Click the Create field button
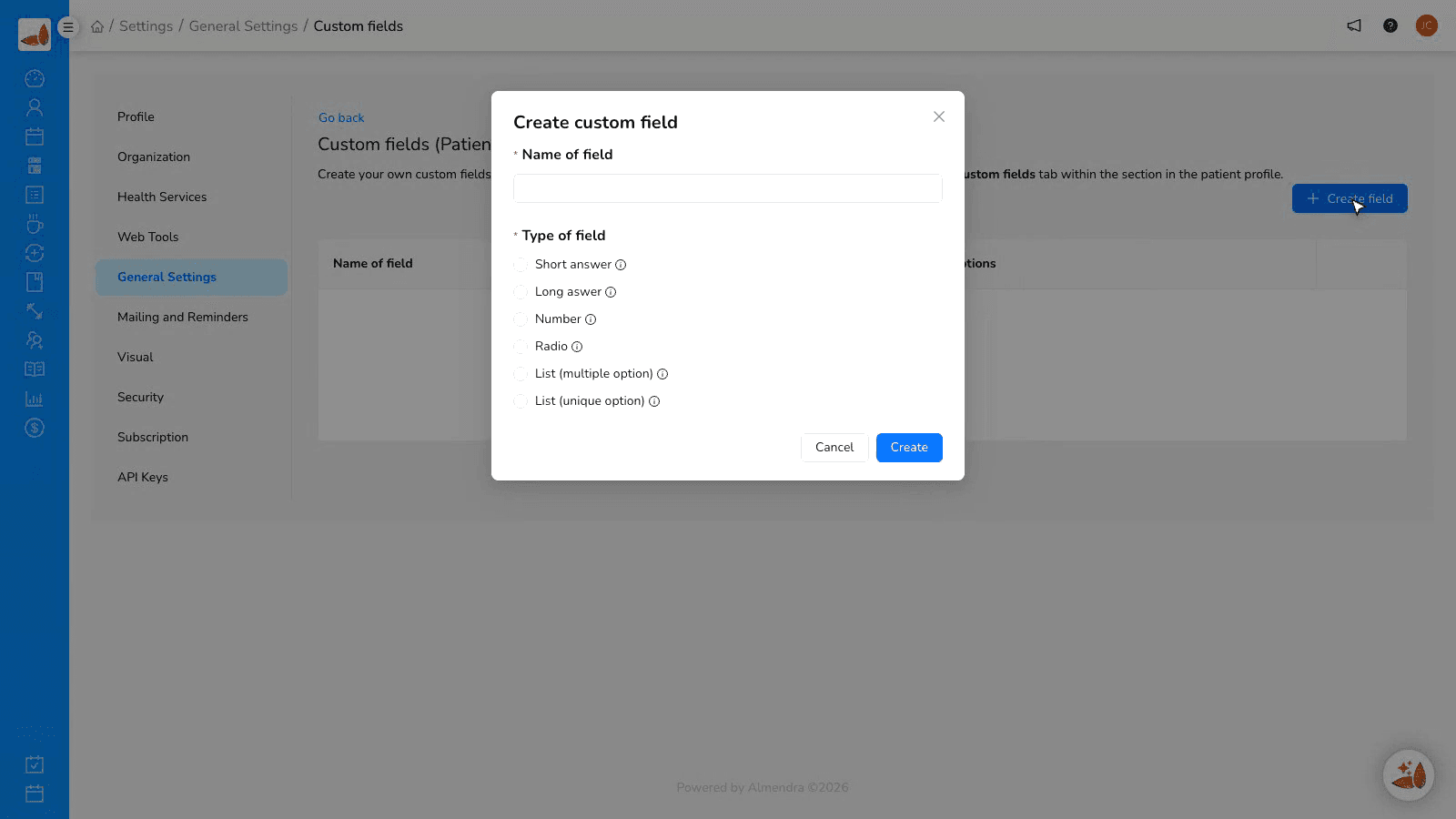1456x819 pixels. click(x=1350, y=198)
